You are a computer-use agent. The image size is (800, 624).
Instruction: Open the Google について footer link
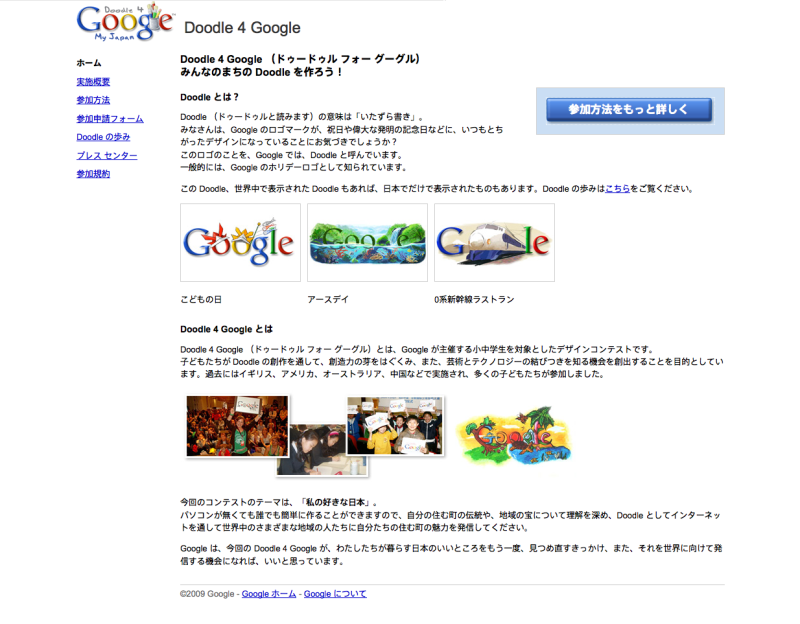(x=335, y=594)
